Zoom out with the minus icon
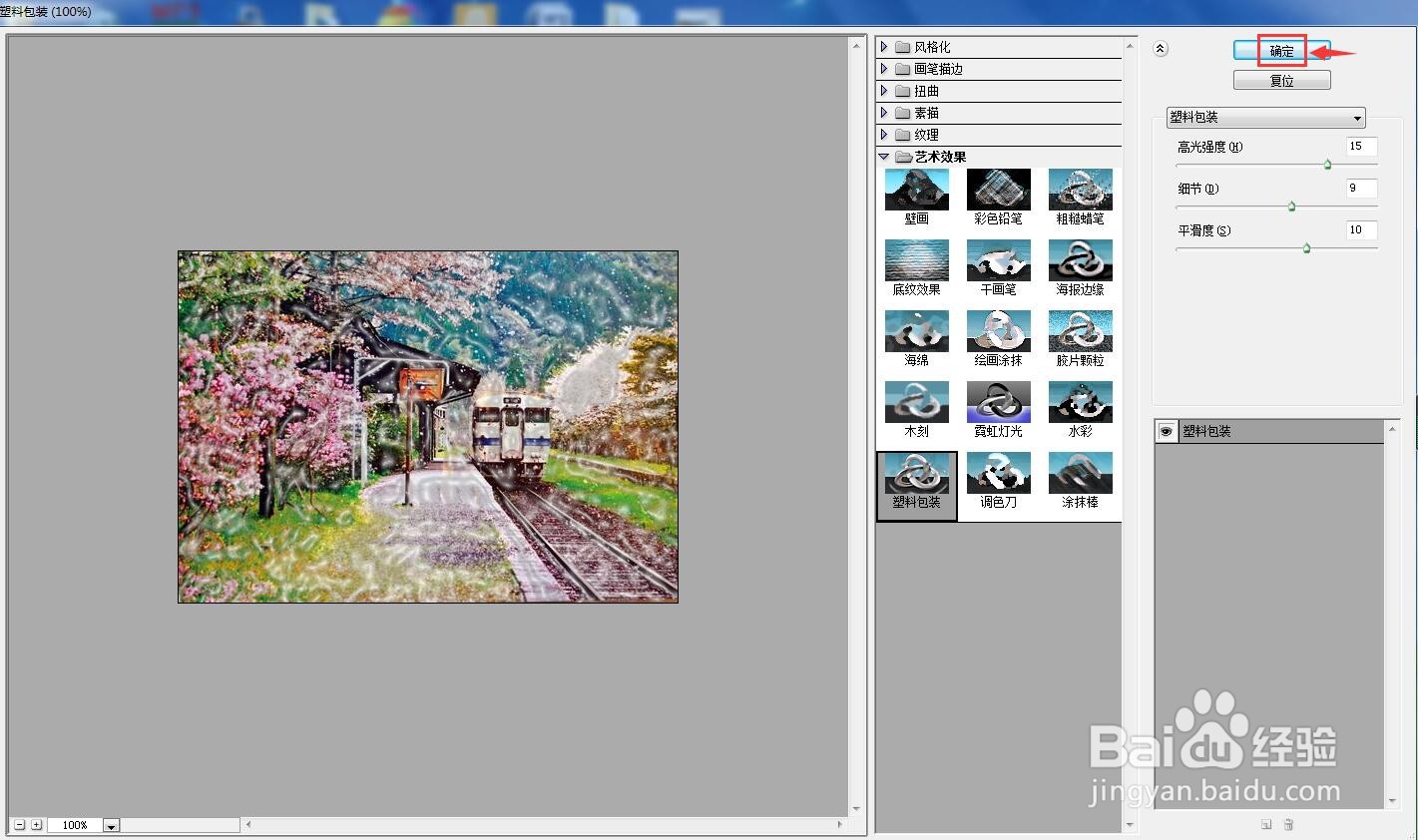The height and width of the screenshot is (840, 1418). click(x=20, y=825)
